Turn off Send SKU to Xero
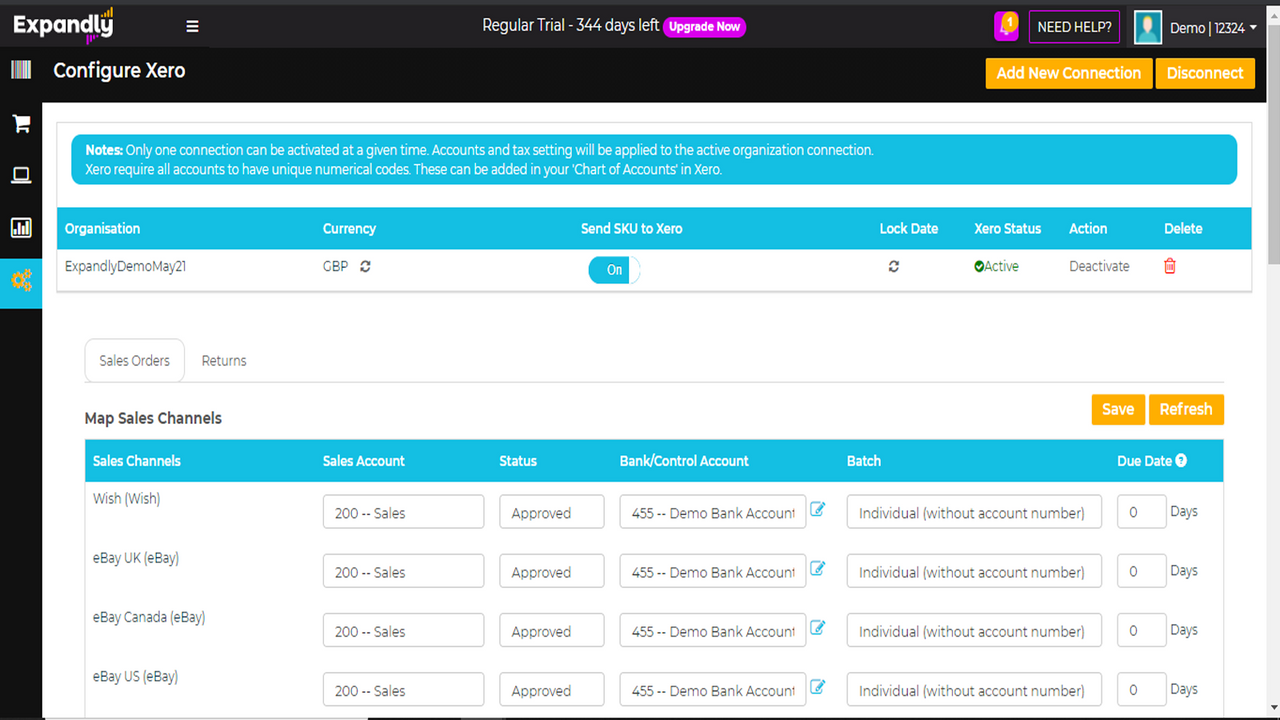The width and height of the screenshot is (1280, 720). click(613, 270)
